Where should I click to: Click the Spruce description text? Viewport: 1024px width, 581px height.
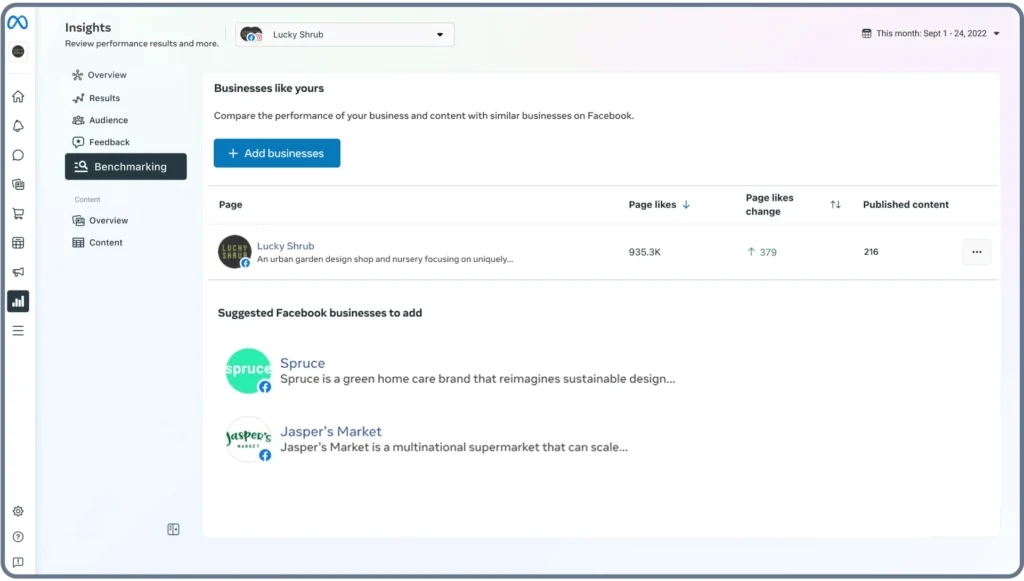pyautogui.click(x=478, y=379)
